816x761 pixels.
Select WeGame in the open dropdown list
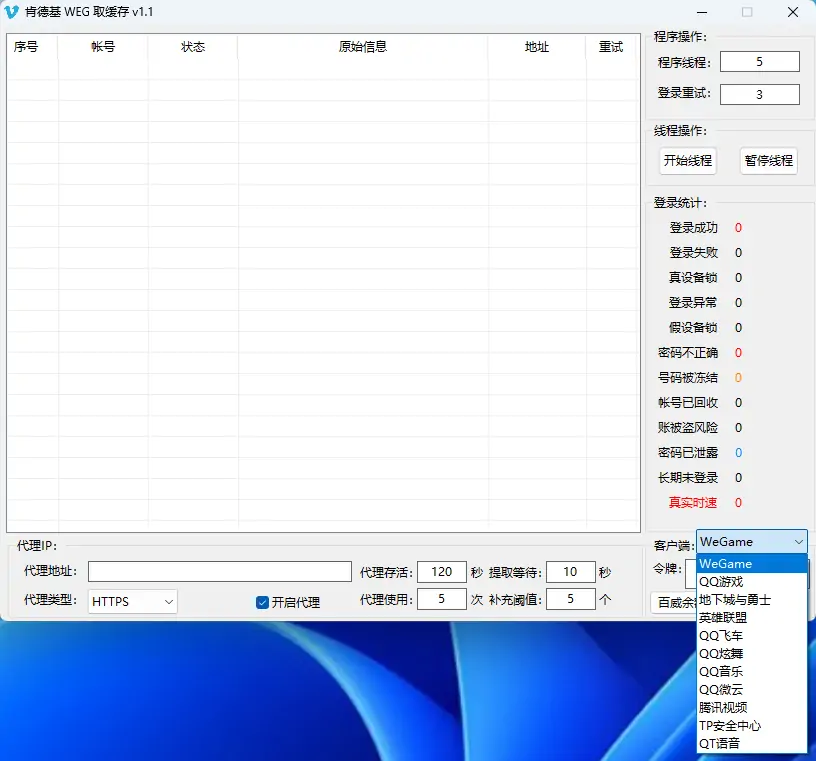tap(751, 564)
